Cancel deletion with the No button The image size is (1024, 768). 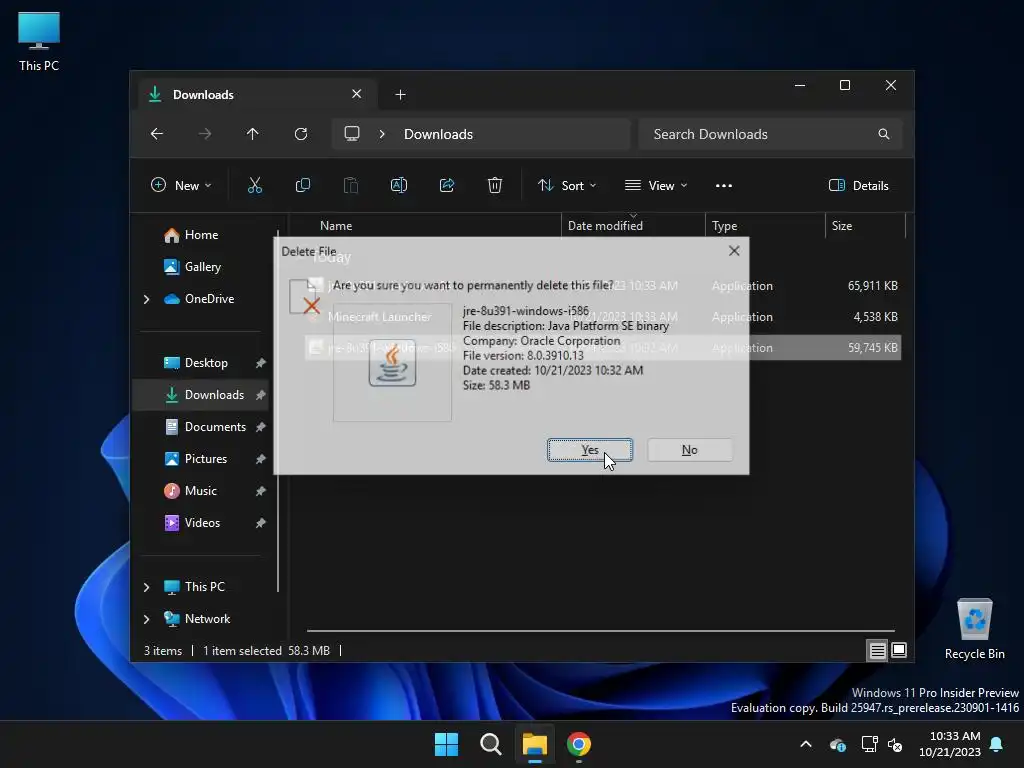[x=690, y=450]
